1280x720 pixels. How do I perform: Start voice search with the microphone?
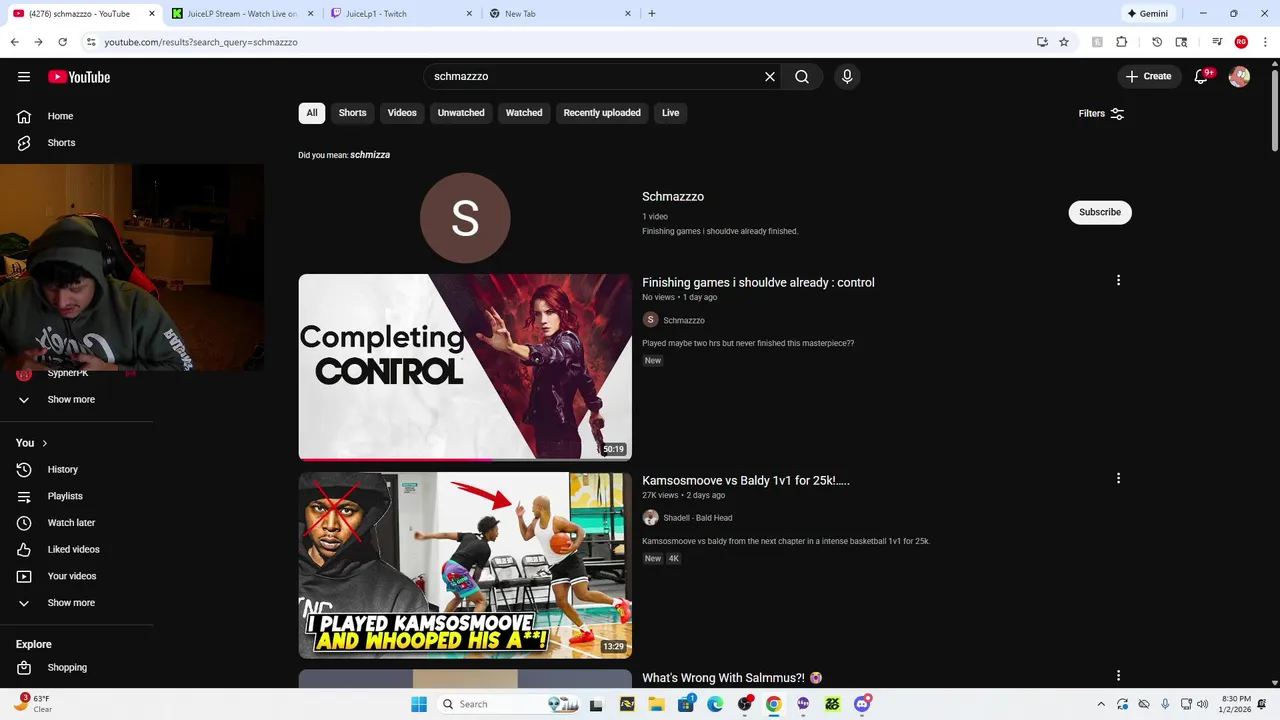(x=847, y=77)
